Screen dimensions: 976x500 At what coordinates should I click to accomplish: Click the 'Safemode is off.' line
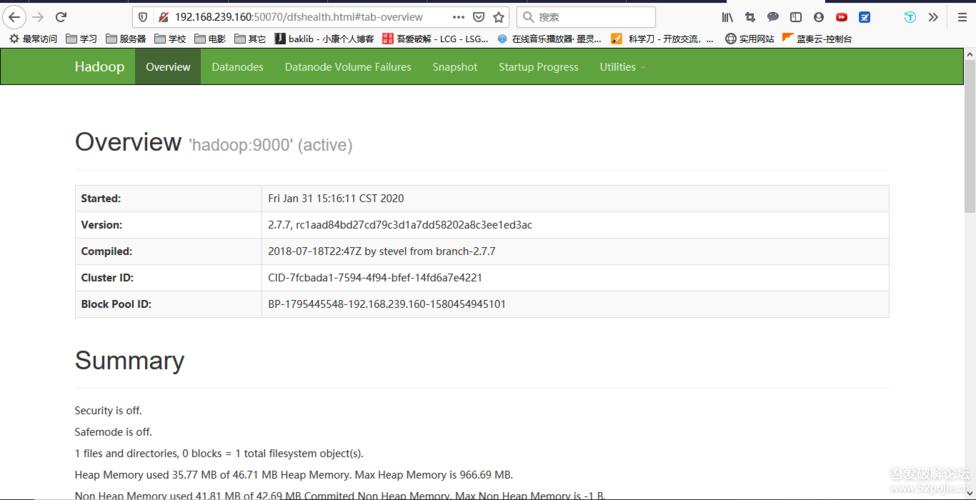(x=113, y=432)
